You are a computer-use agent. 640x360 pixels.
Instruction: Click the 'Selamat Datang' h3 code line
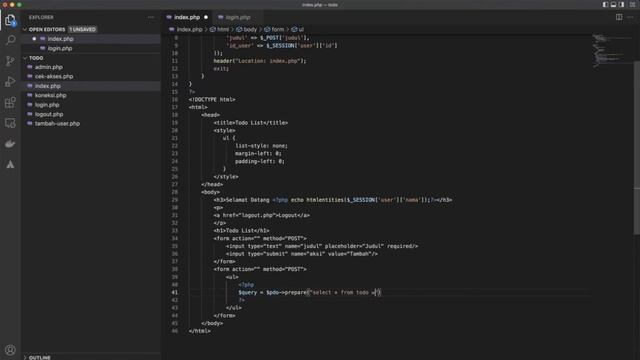pos(333,200)
